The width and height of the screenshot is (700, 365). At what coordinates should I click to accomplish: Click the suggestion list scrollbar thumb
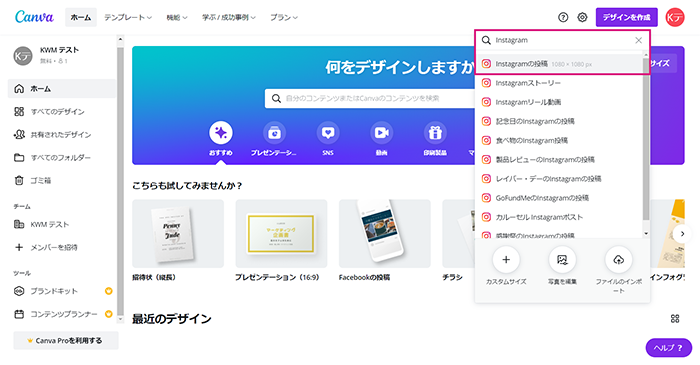click(x=646, y=138)
